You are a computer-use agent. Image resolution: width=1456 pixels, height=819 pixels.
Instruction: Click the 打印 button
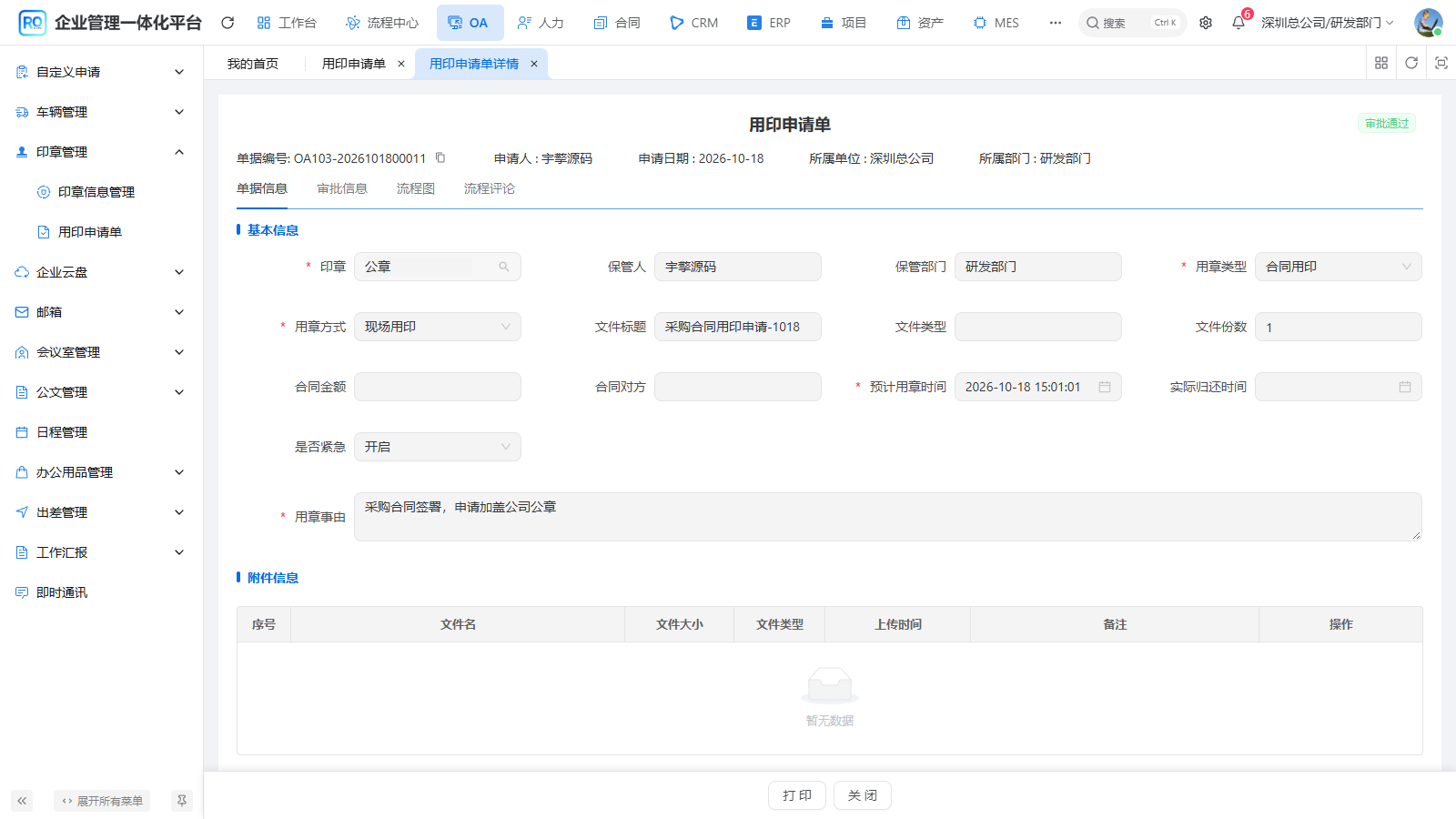point(797,795)
